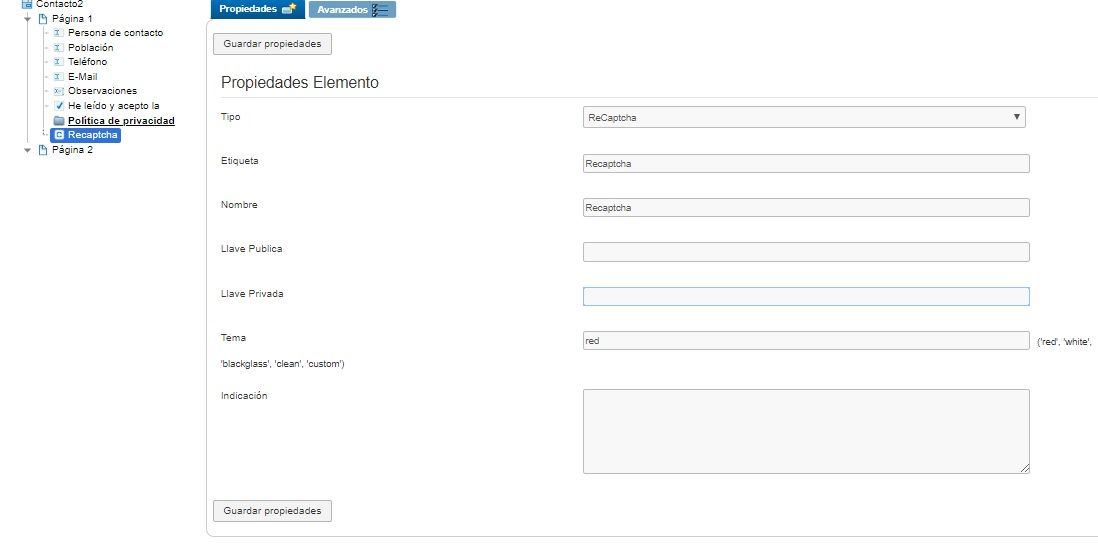Click the bottom Guardar propiedades button

click(272, 511)
